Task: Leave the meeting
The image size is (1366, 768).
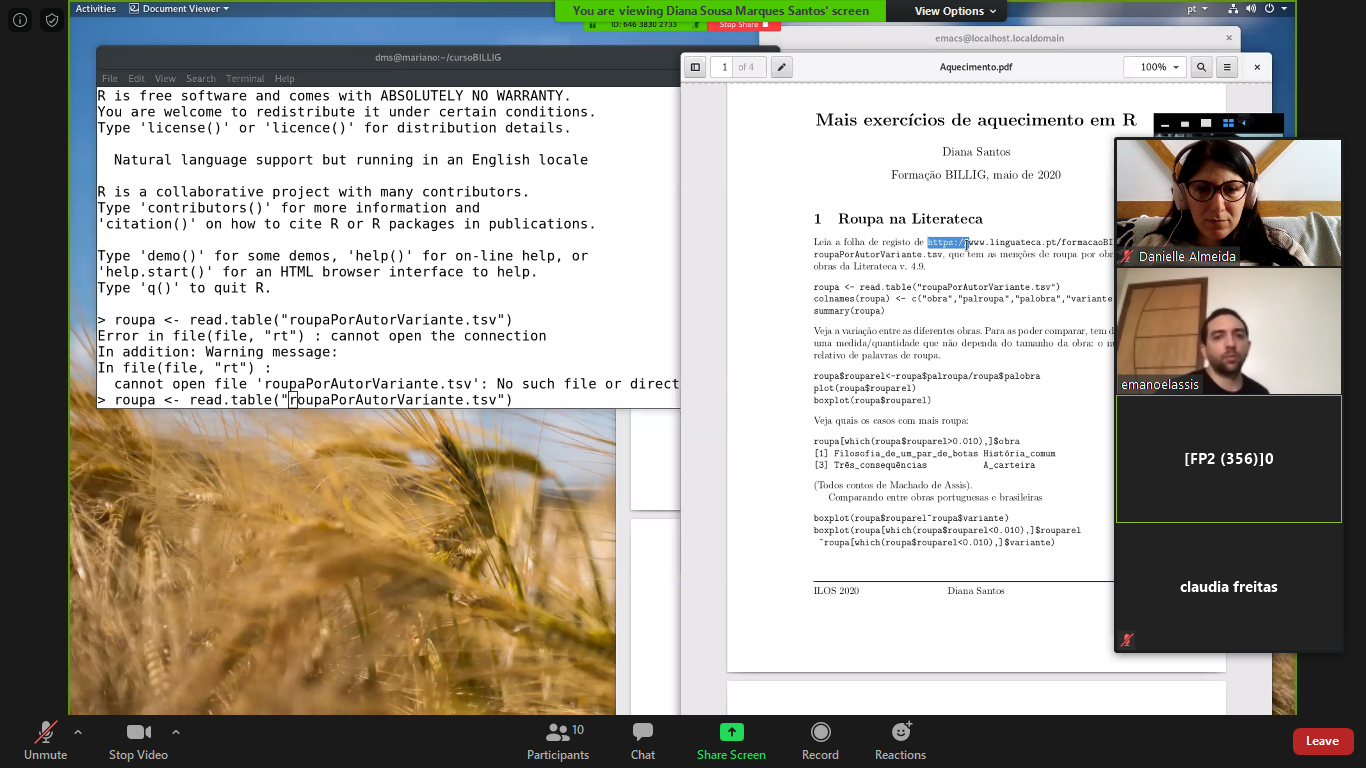Action: pos(1322,741)
